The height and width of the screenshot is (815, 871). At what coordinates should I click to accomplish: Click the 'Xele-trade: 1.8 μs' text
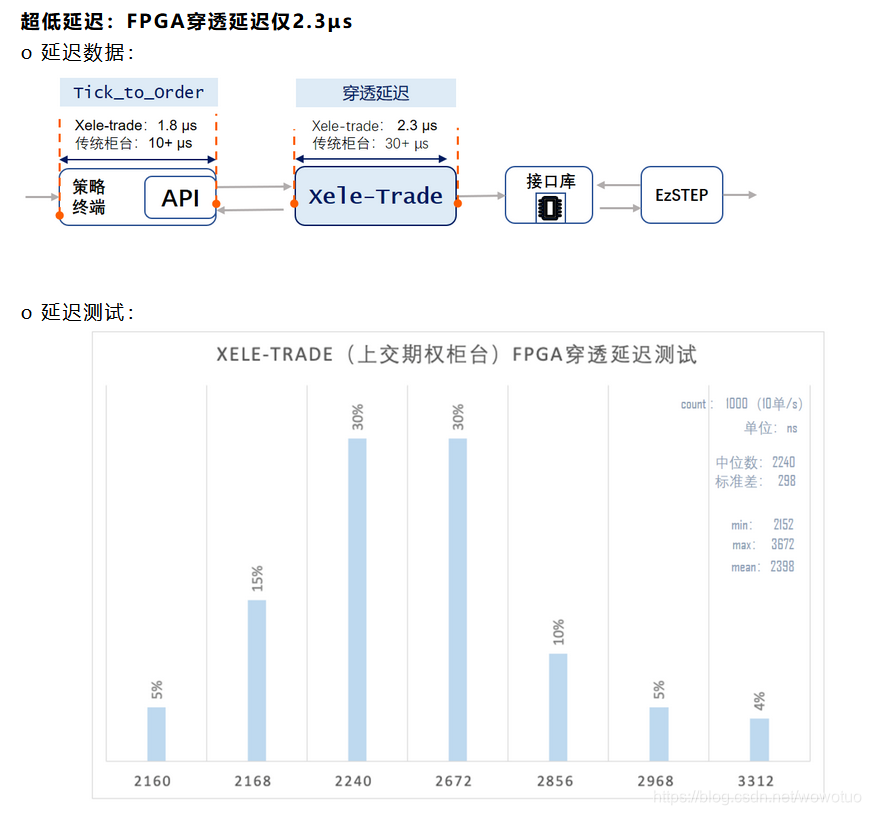point(136,125)
